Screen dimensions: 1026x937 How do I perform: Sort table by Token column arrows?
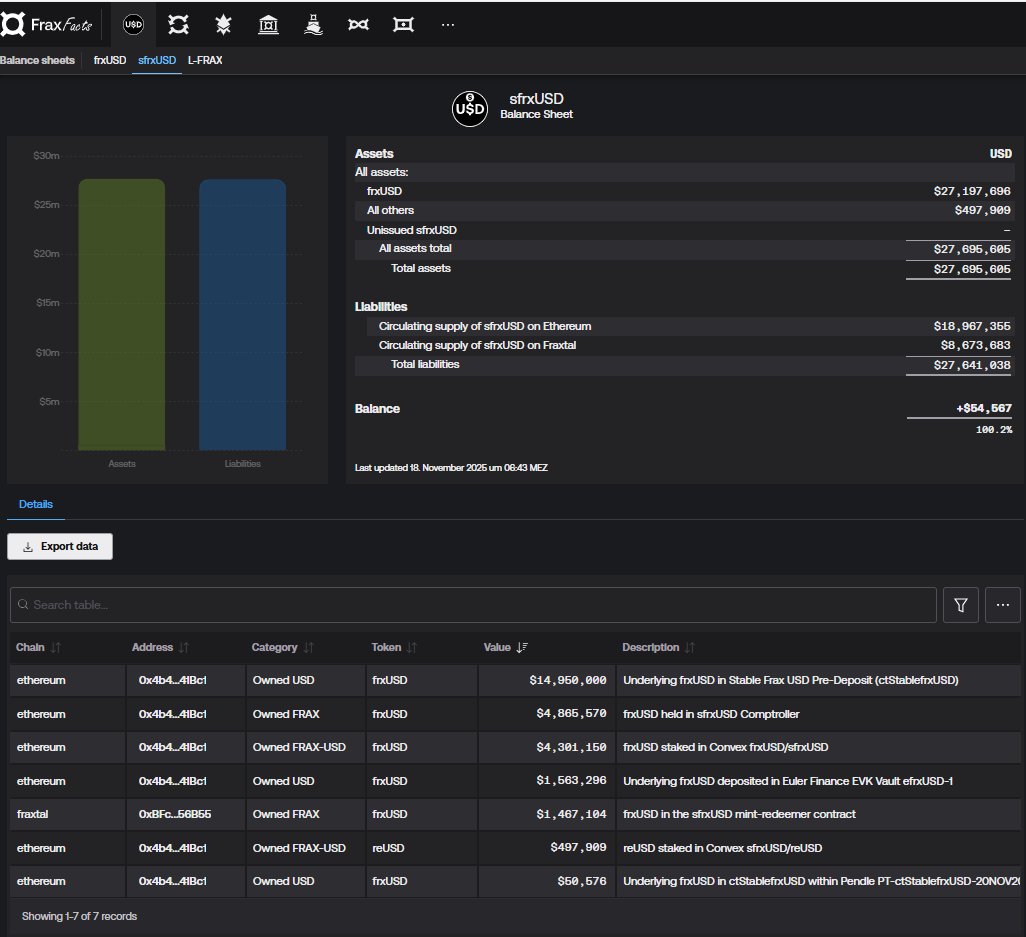click(412, 647)
